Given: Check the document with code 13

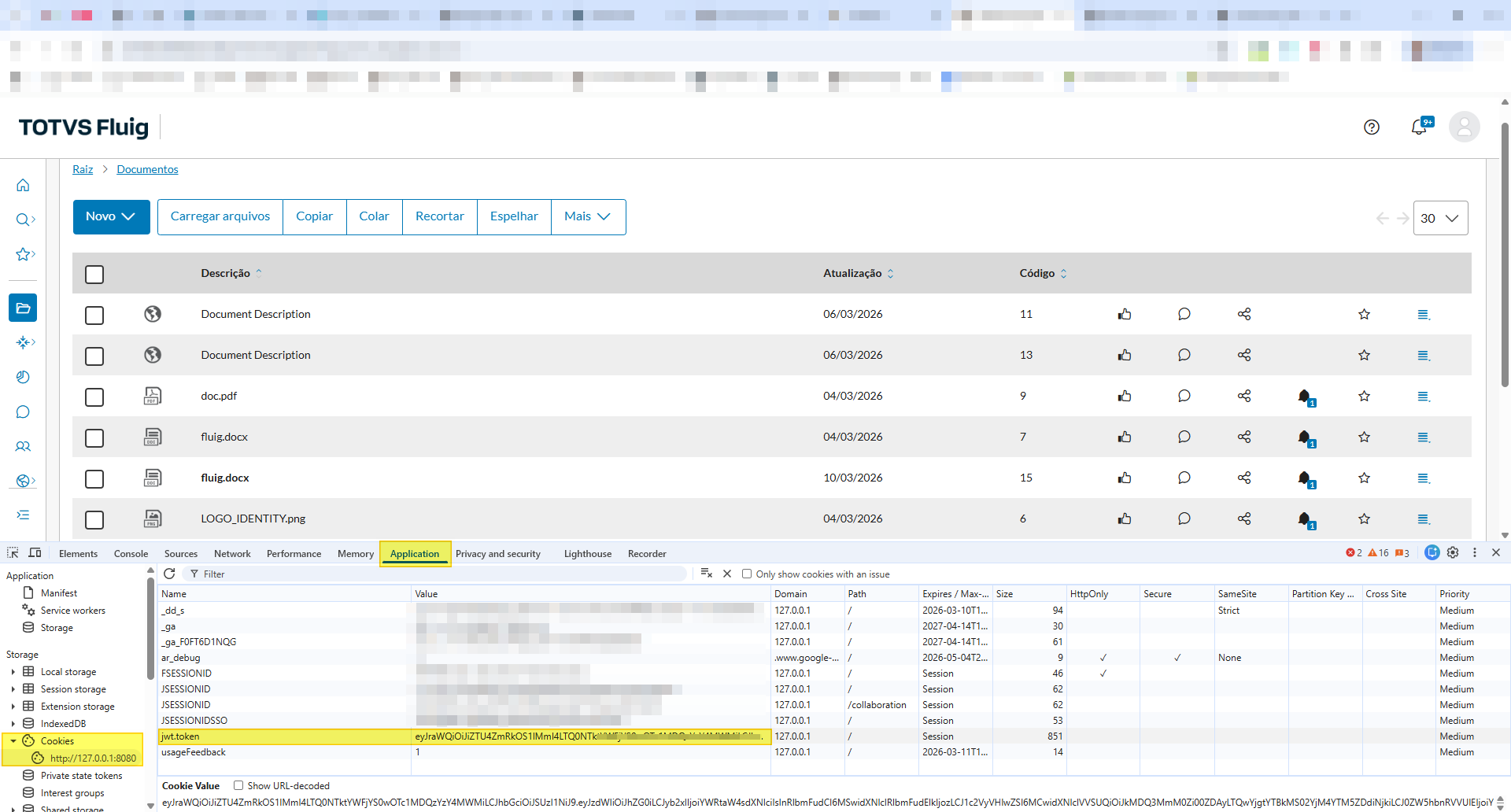Looking at the screenshot, I should pyautogui.click(x=94, y=356).
